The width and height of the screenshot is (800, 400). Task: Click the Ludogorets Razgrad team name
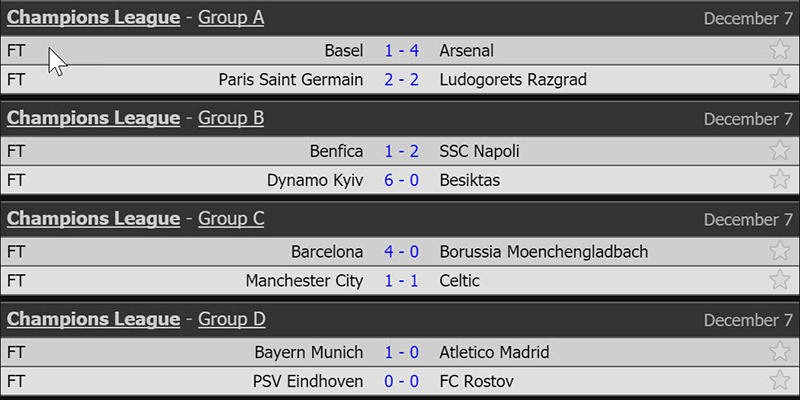click(513, 79)
